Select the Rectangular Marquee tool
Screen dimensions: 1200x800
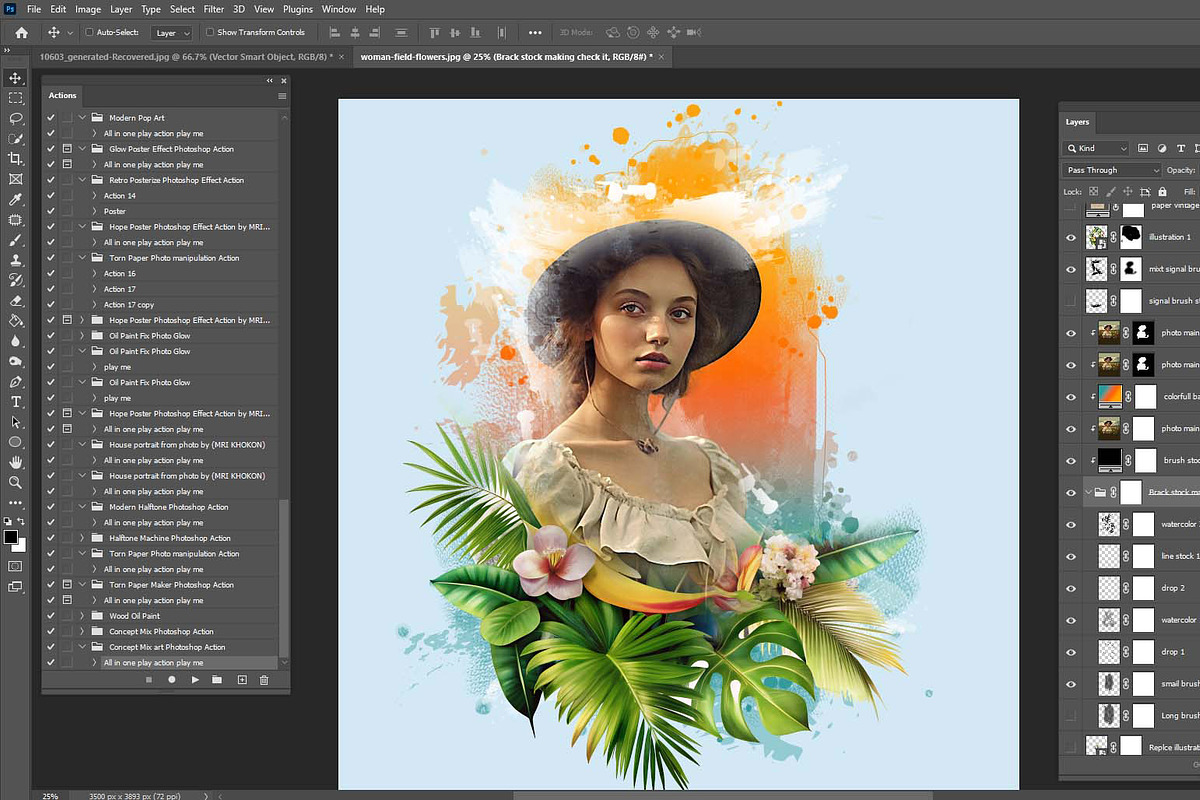(15, 98)
